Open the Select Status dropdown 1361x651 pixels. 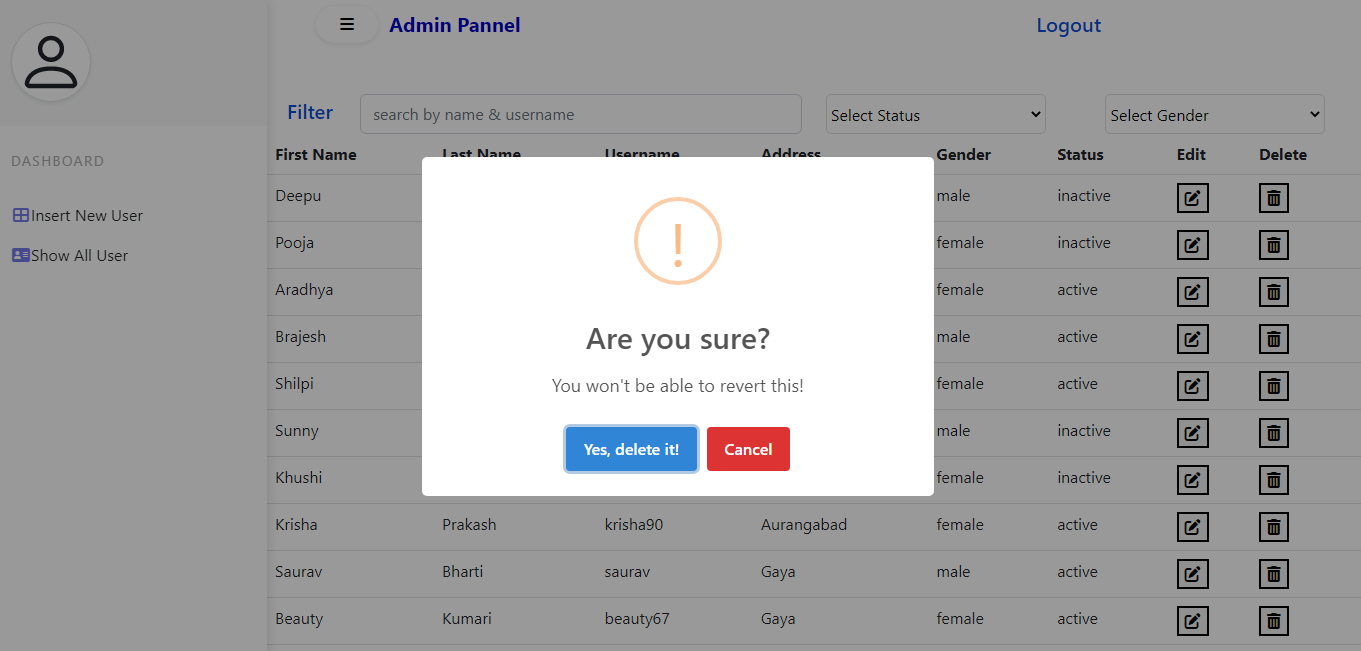tap(935, 114)
